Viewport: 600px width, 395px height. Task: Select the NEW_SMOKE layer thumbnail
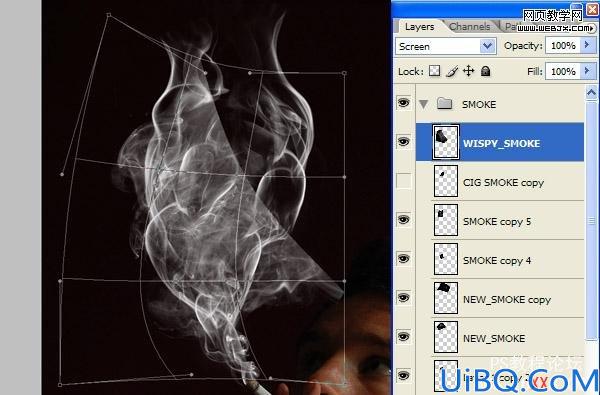point(446,337)
